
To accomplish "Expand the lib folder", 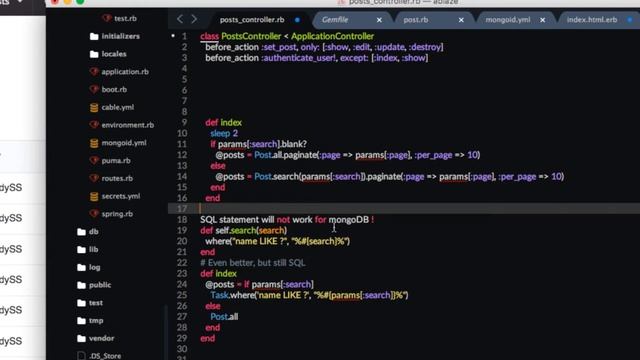I will tap(93, 249).
